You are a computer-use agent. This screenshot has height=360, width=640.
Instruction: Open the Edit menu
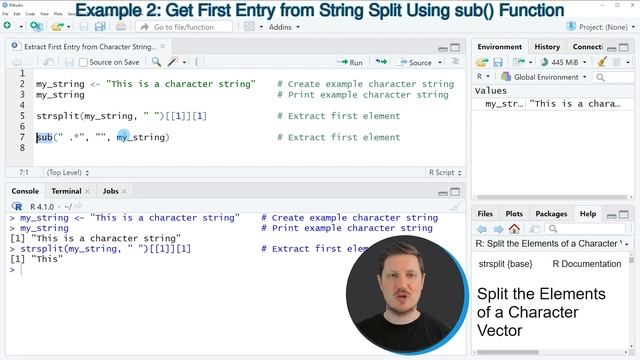point(17,14)
